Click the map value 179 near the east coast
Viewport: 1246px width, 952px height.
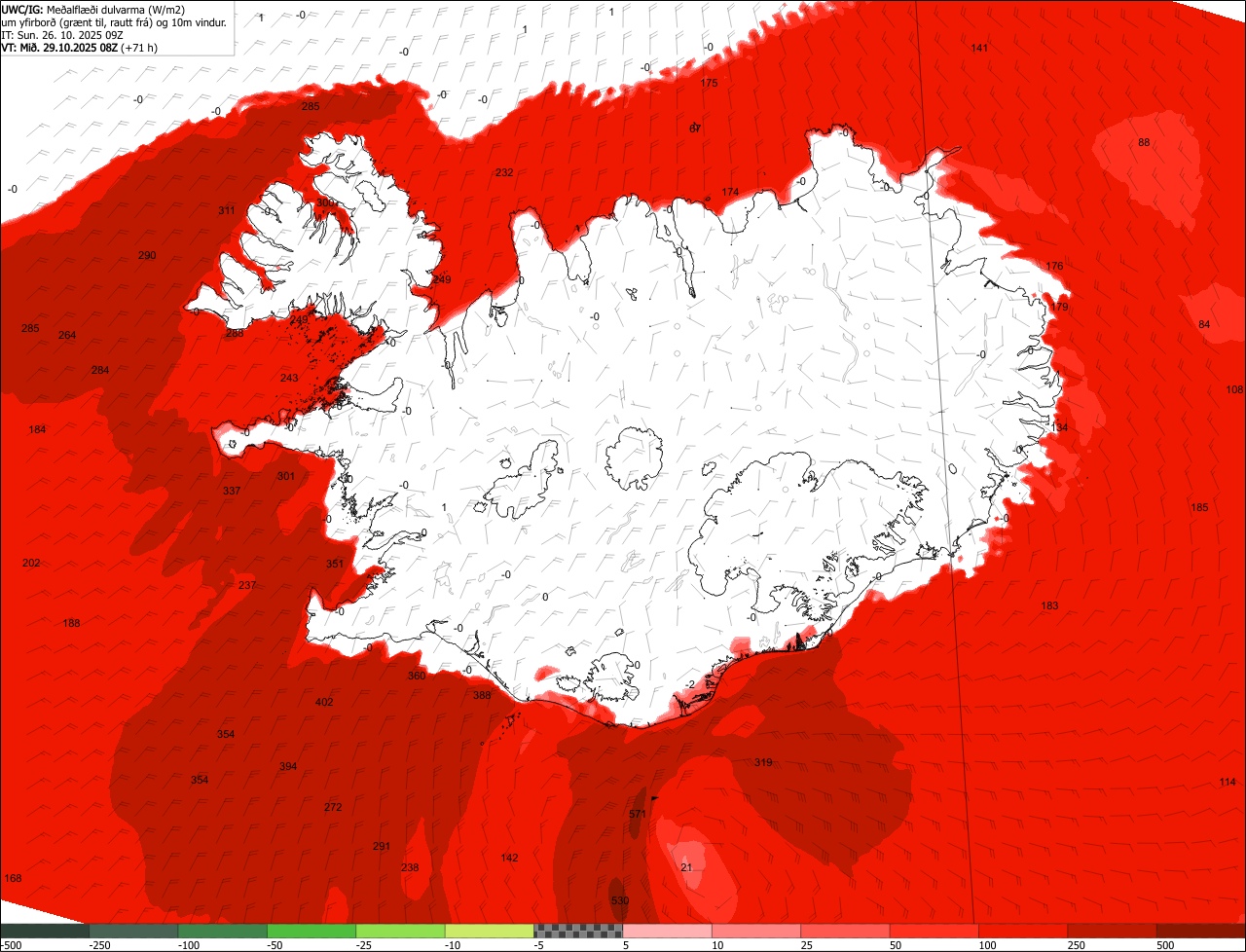1059,307
